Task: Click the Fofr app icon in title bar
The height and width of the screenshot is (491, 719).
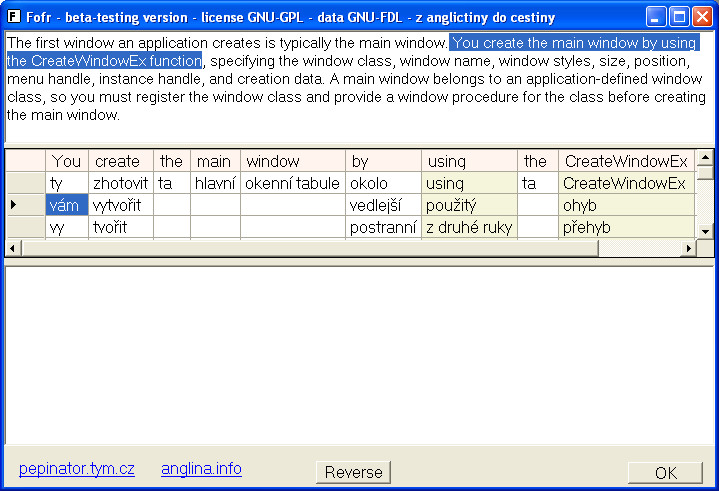Action: point(14,17)
